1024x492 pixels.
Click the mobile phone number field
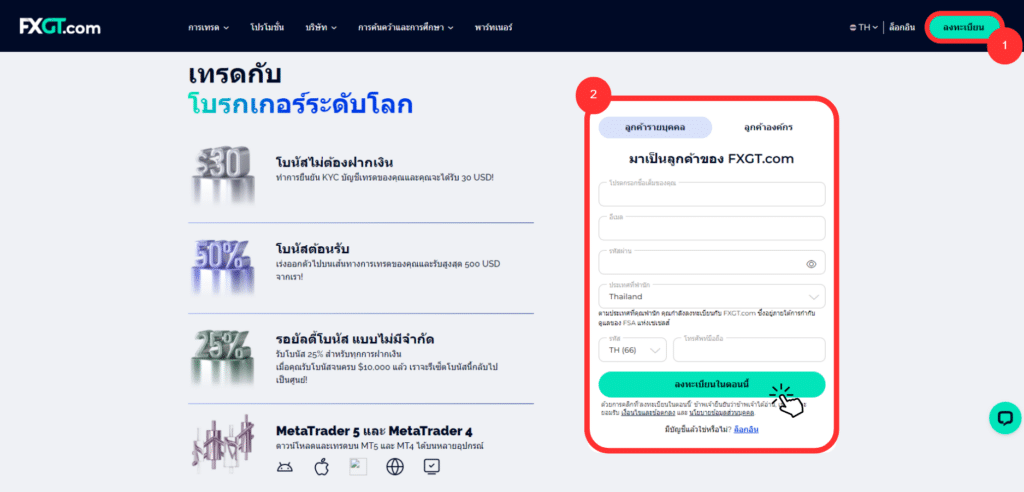[x=749, y=350]
